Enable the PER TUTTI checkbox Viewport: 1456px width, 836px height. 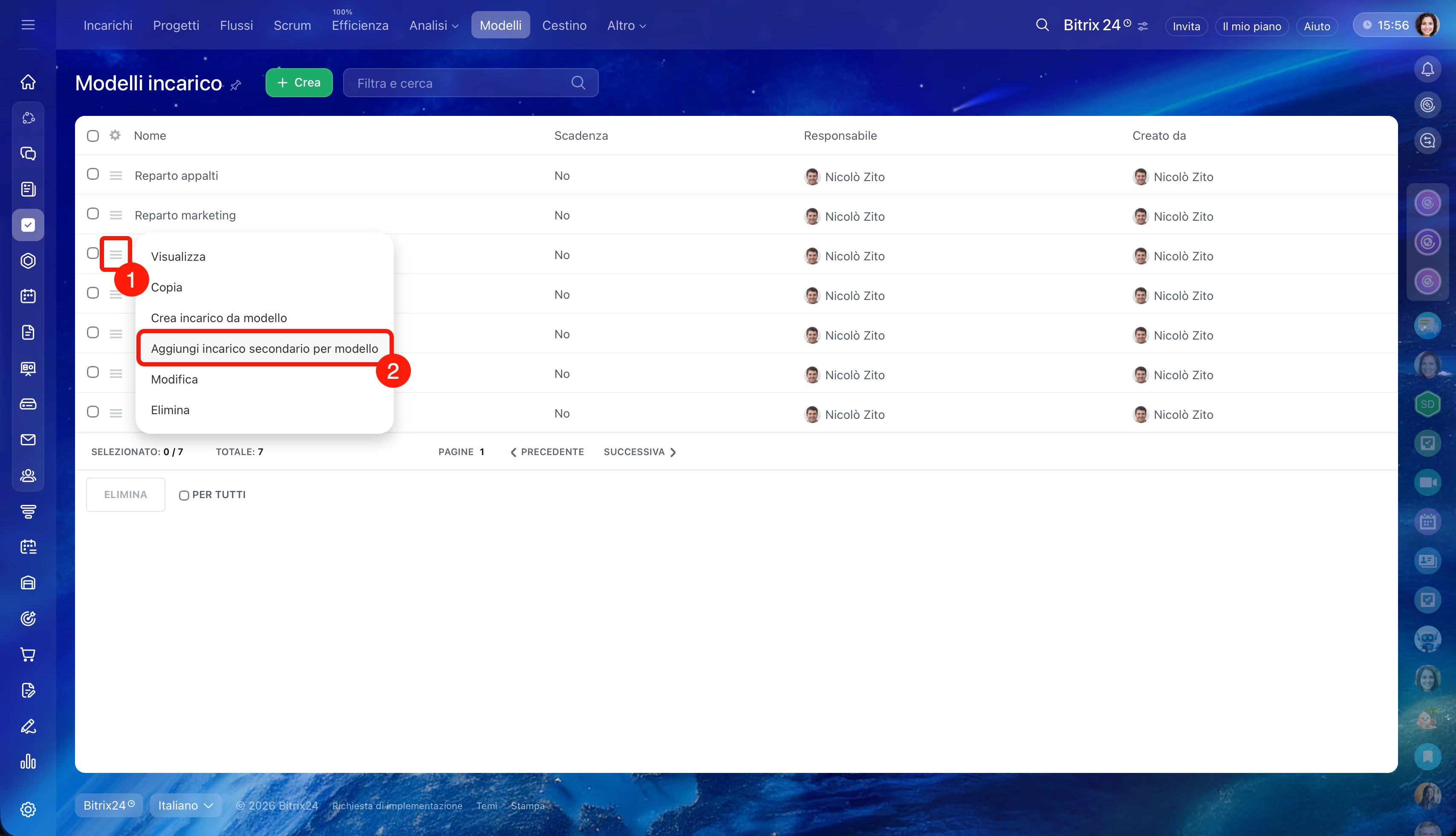click(184, 495)
